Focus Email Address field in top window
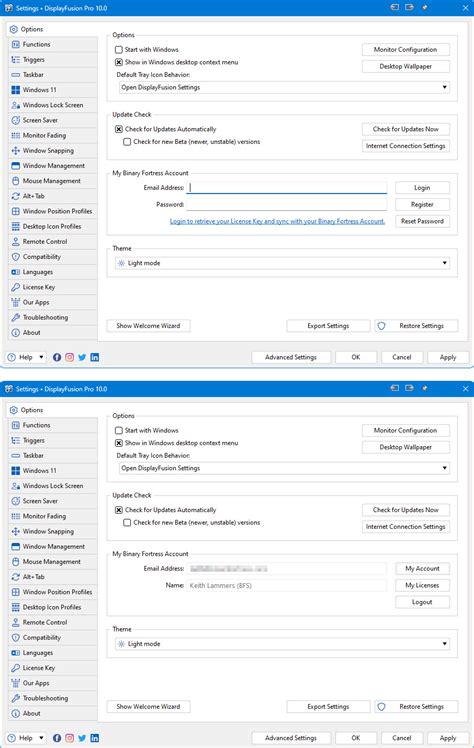474x748 pixels. [287, 188]
